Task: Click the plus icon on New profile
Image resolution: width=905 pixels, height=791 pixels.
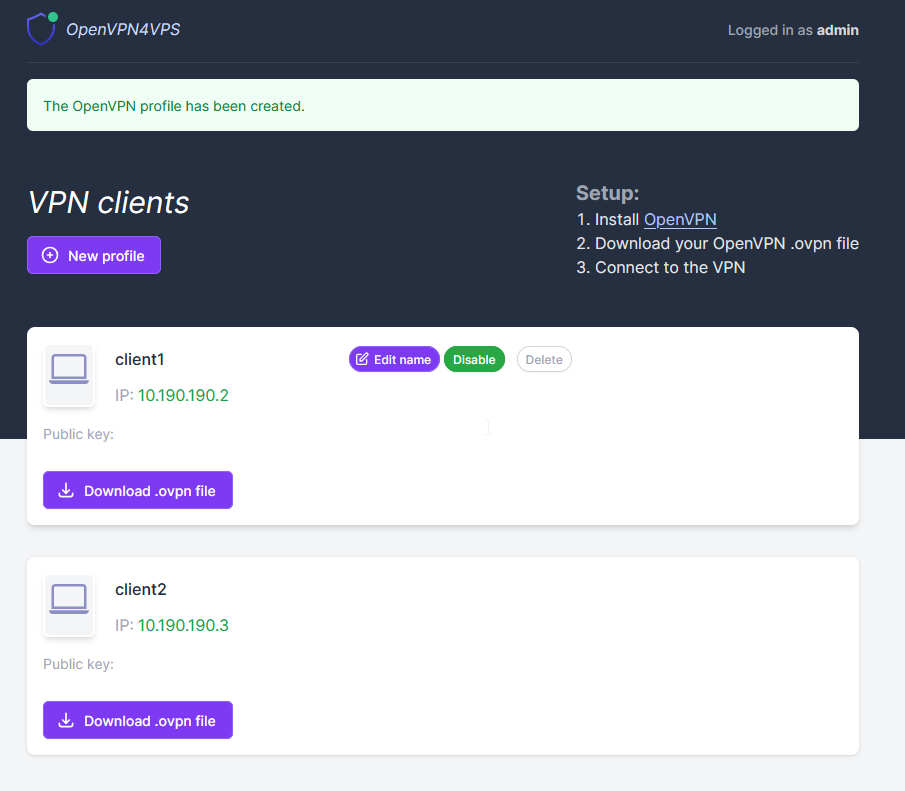Action: pos(49,255)
